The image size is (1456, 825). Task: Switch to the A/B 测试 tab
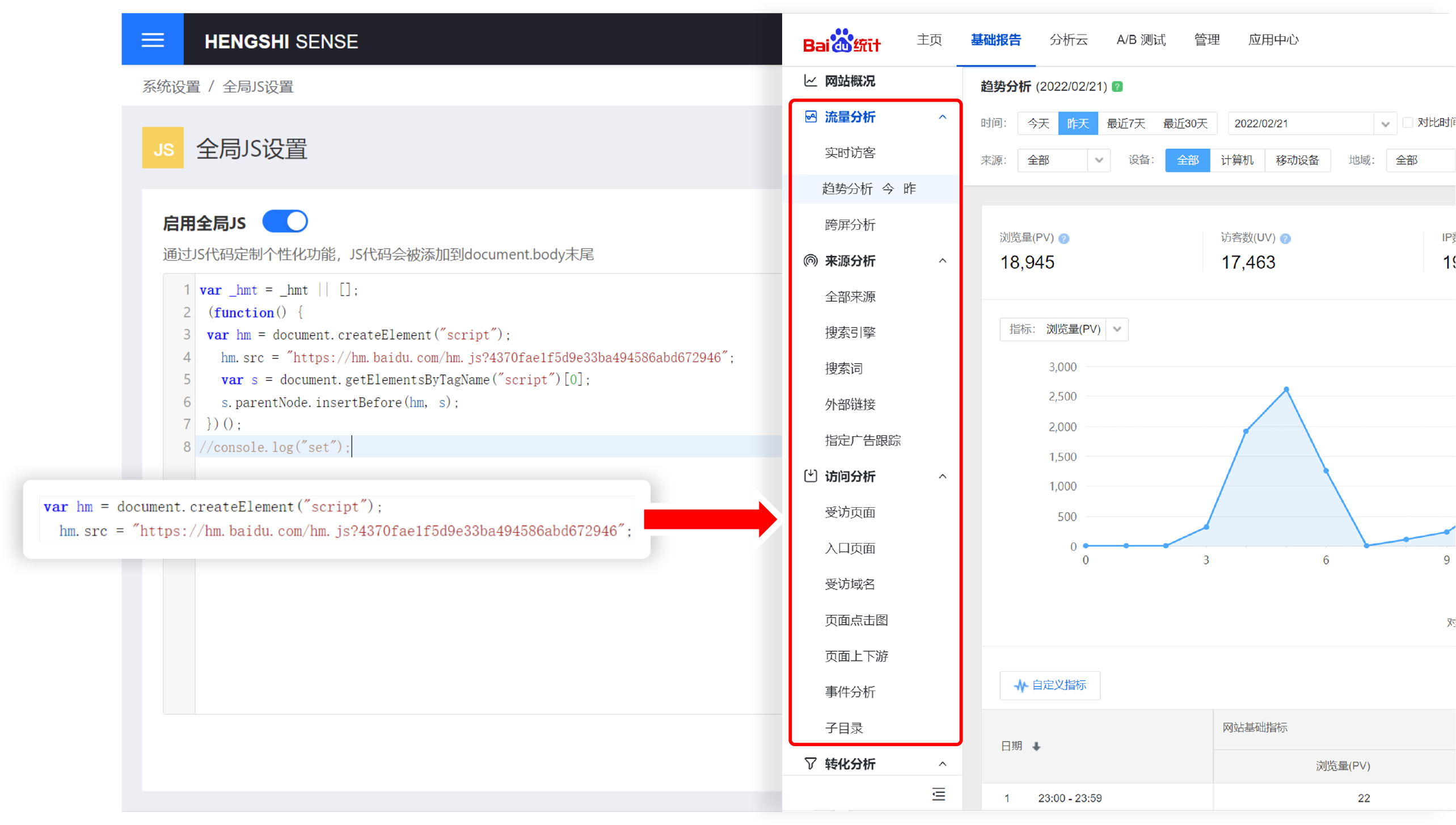pyautogui.click(x=1141, y=40)
